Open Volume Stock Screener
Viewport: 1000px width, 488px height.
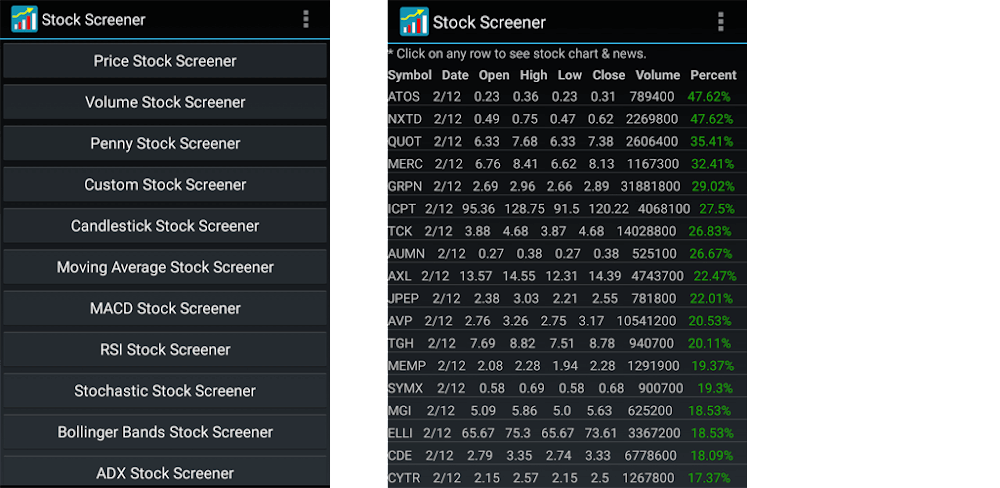[165, 102]
